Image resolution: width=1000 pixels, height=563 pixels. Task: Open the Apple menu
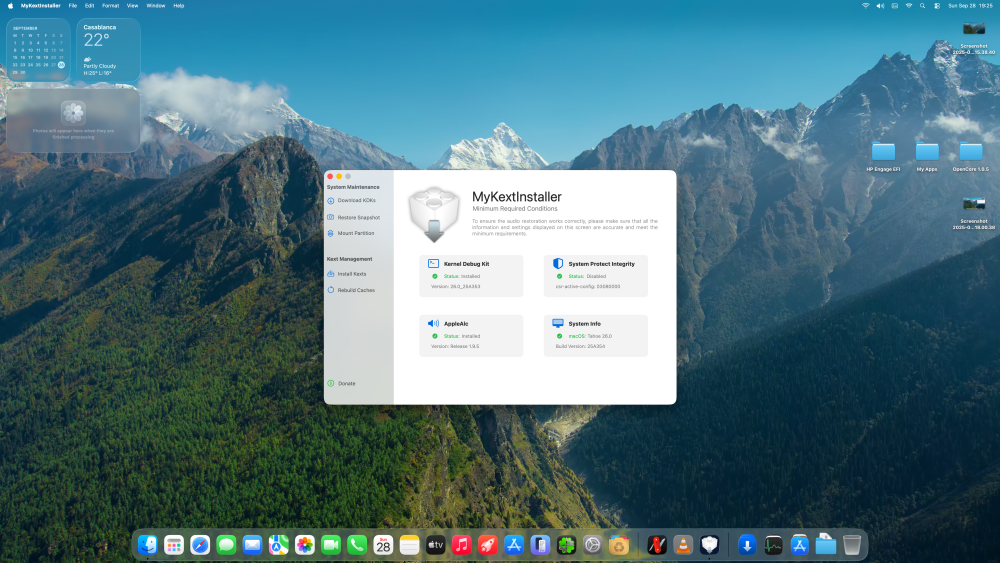[10, 6]
